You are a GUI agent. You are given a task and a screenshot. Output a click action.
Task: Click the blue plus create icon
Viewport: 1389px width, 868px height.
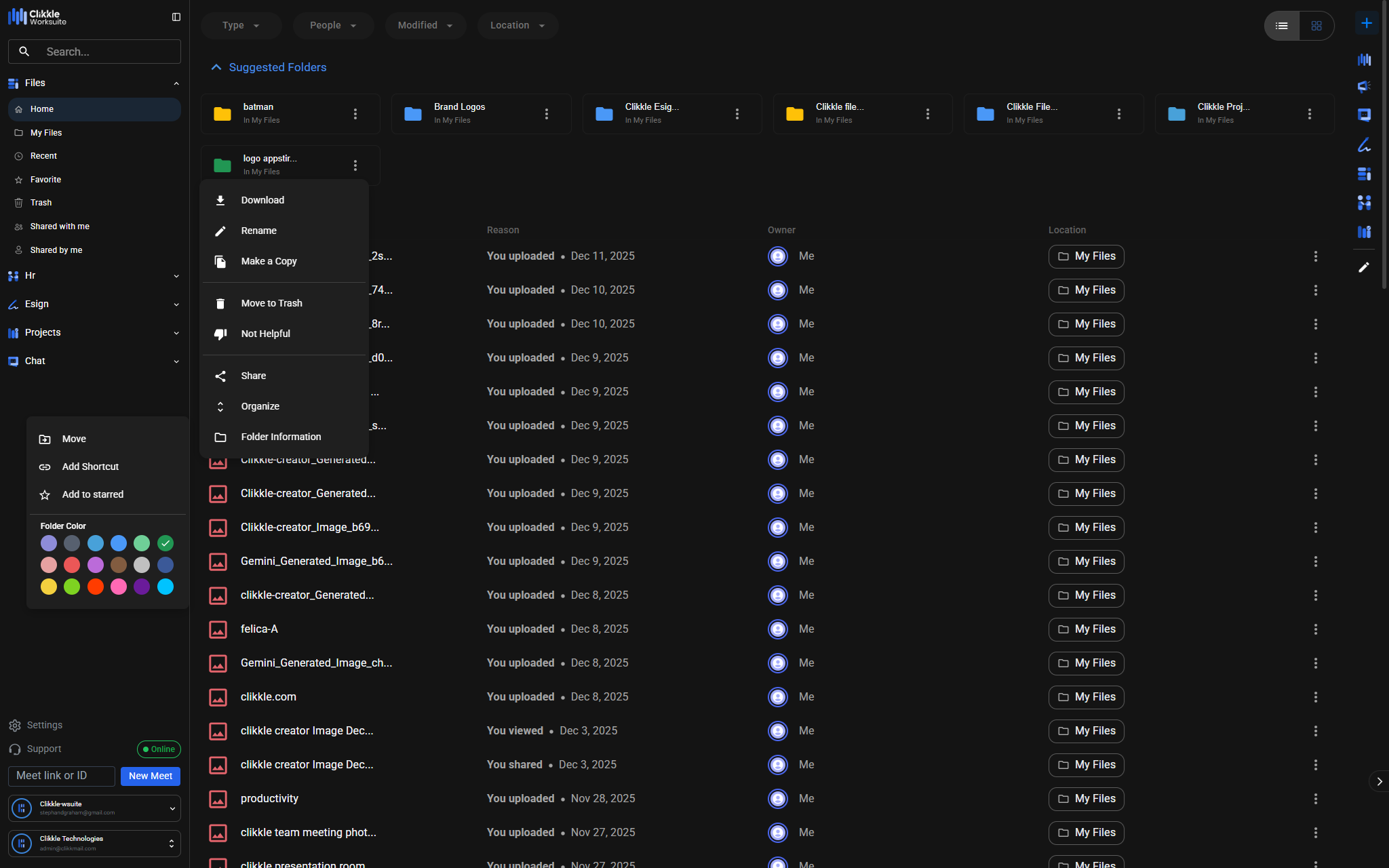click(x=1366, y=24)
